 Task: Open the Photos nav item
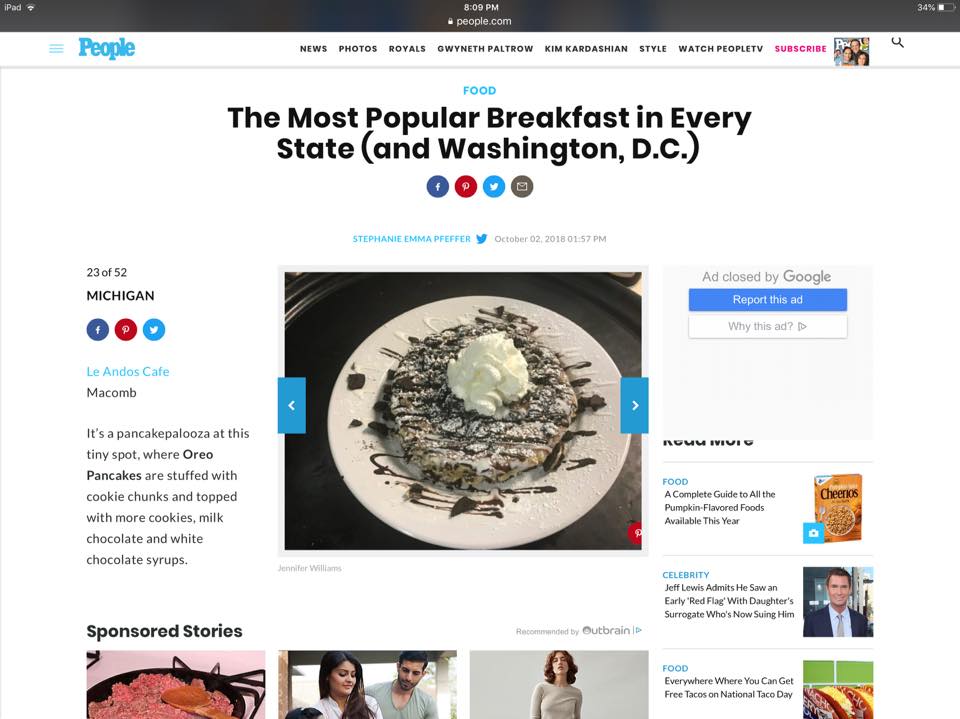358,49
